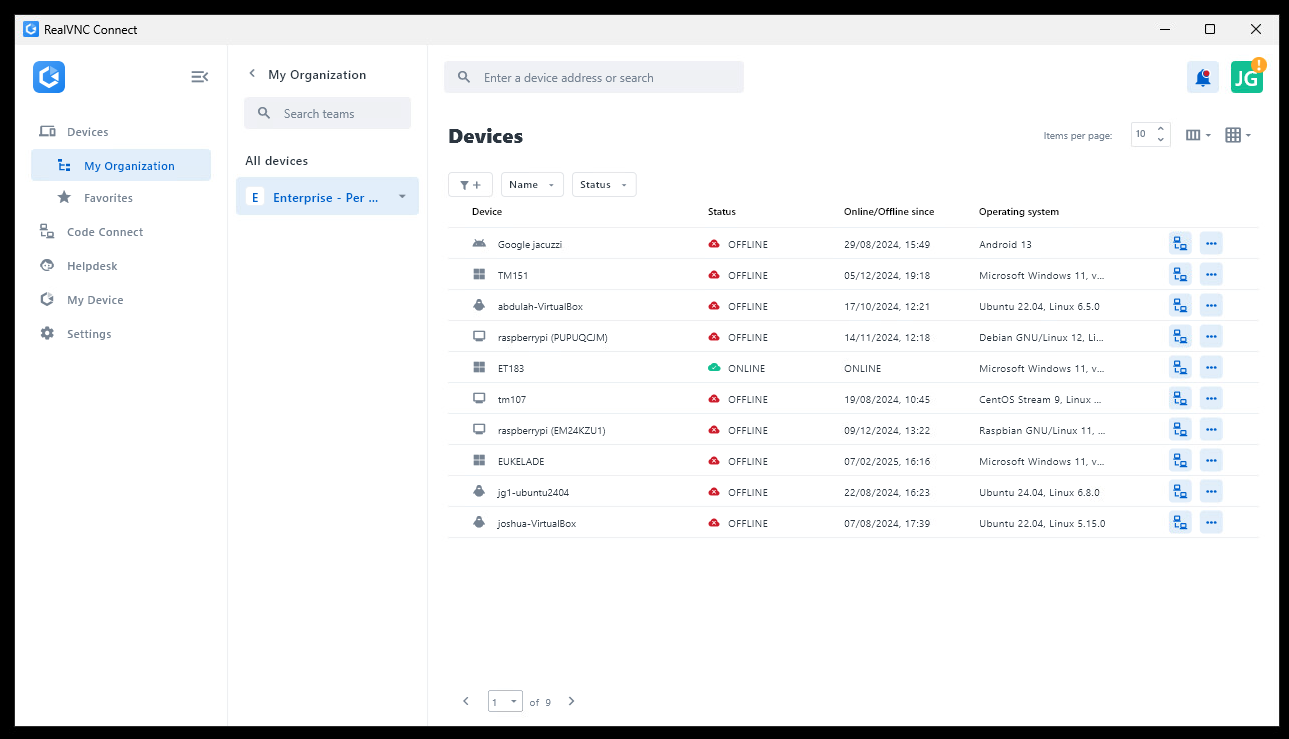Click the RealVNC logo in the sidebar
This screenshot has width=1289, height=739.
49,77
